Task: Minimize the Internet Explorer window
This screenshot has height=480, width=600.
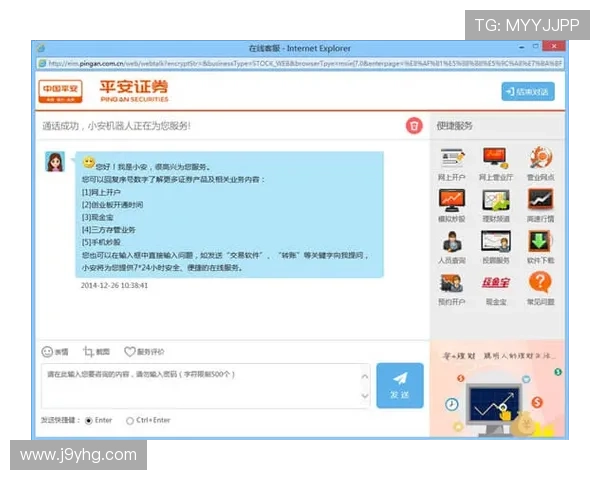Action: [522, 47]
